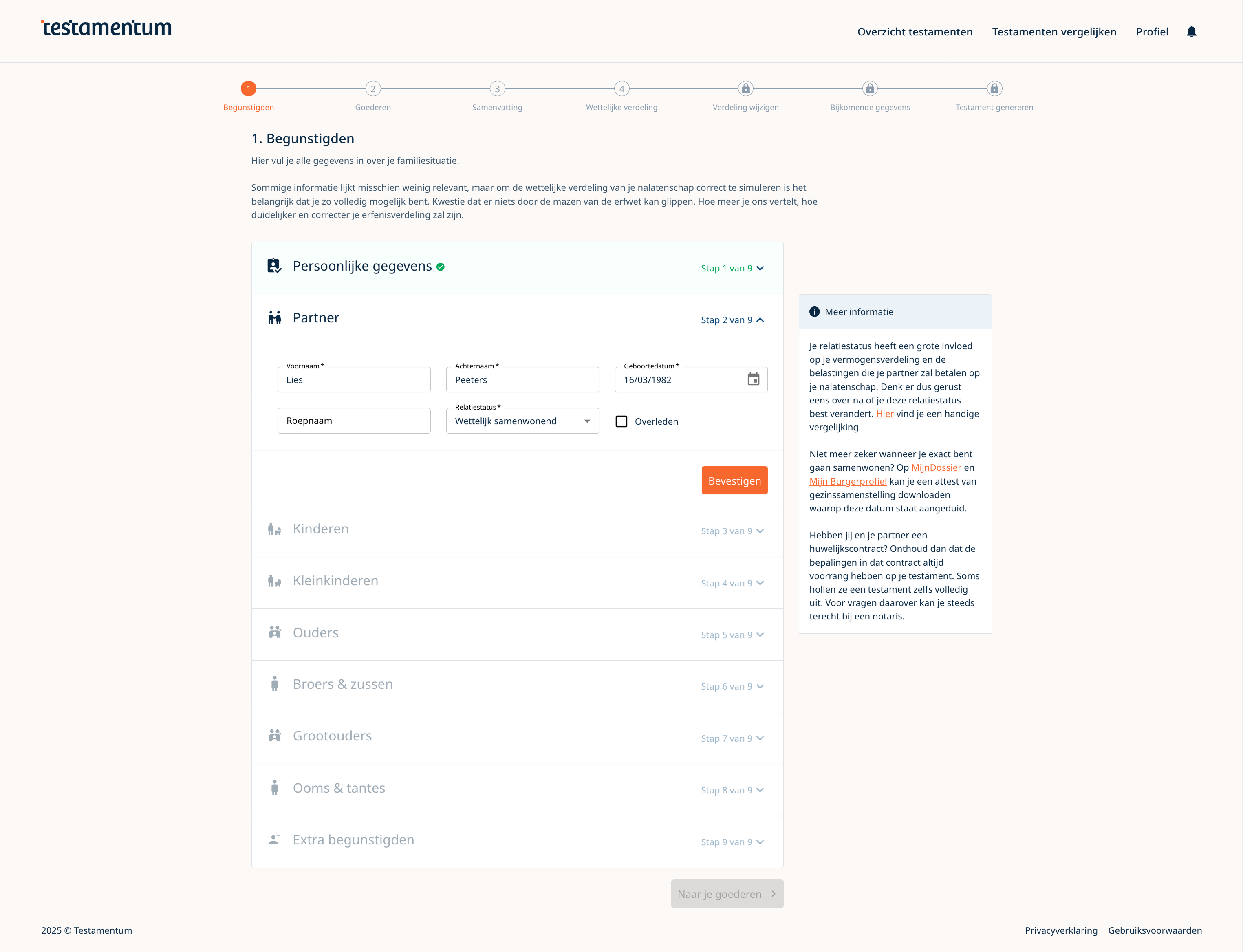
Task: Click the Meer informatie info icon
Action: [x=814, y=312]
